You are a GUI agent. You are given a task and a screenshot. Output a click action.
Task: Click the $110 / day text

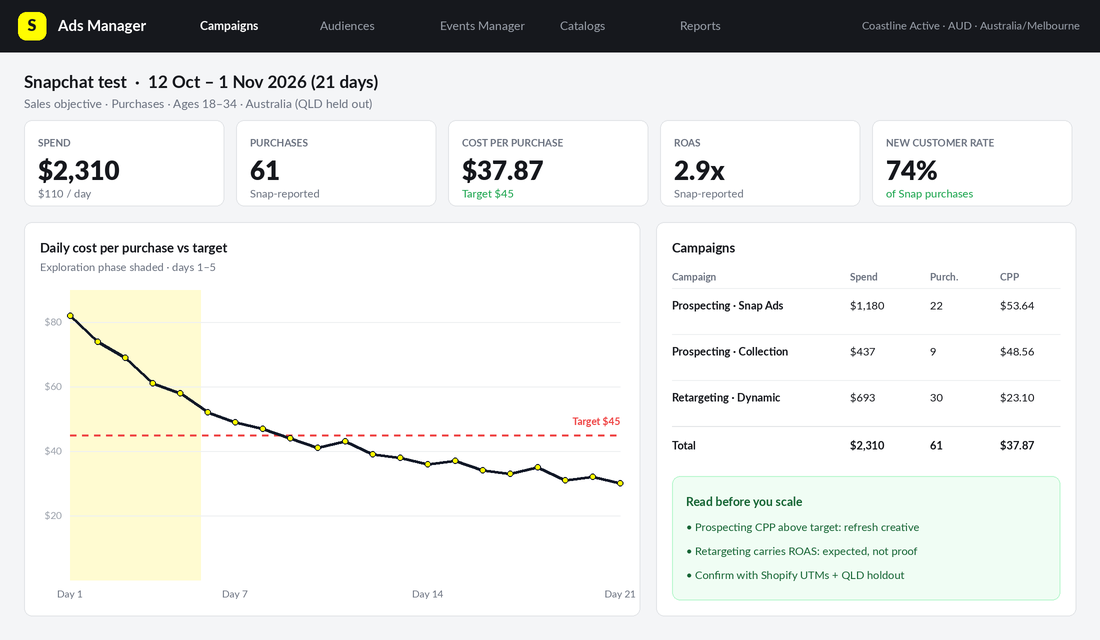(65, 194)
